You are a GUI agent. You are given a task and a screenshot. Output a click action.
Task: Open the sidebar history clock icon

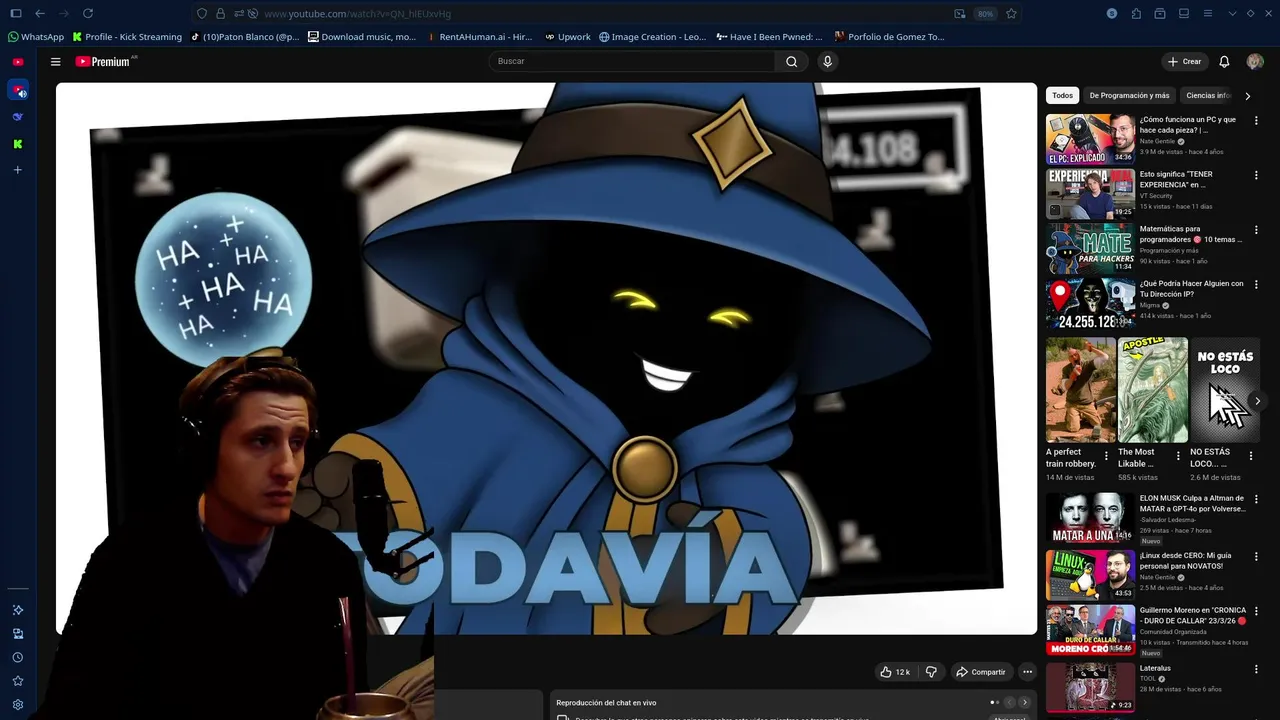point(17,657)
